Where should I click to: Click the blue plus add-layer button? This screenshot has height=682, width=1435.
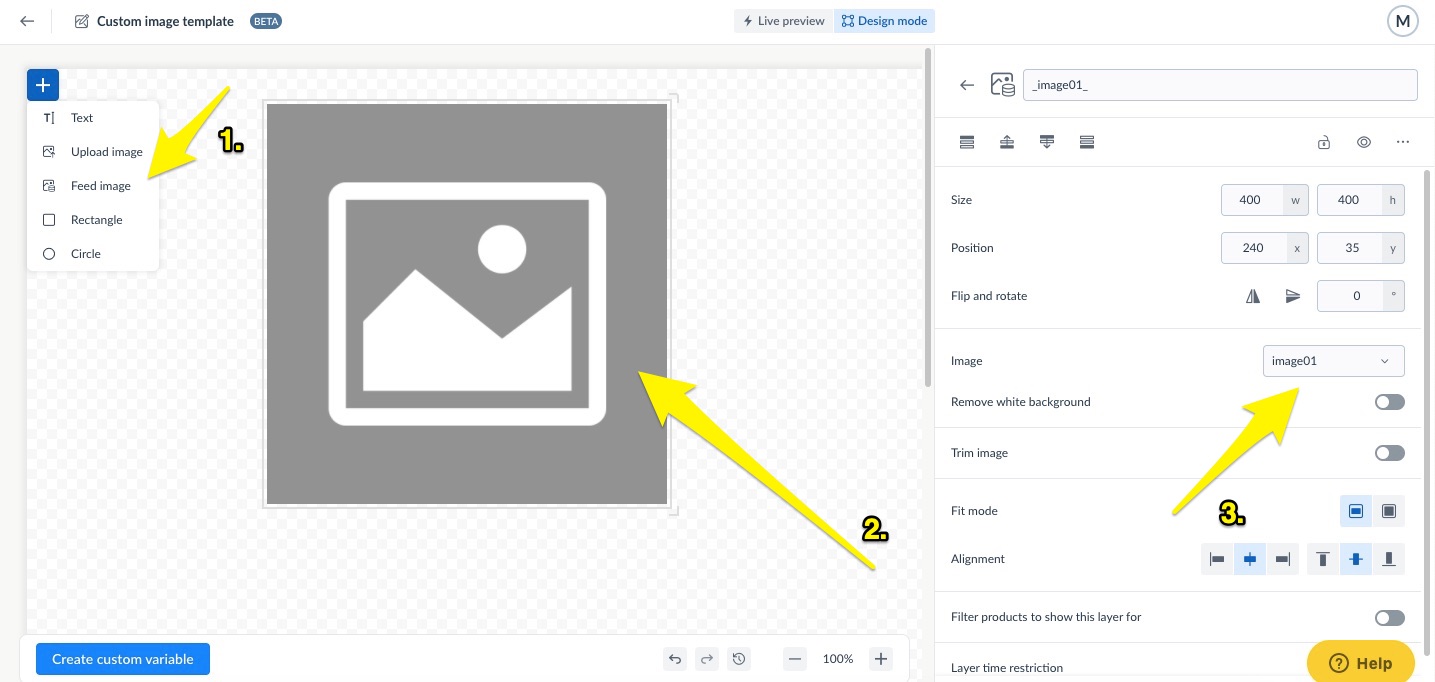pyautogui.click(x=43, y=85)
